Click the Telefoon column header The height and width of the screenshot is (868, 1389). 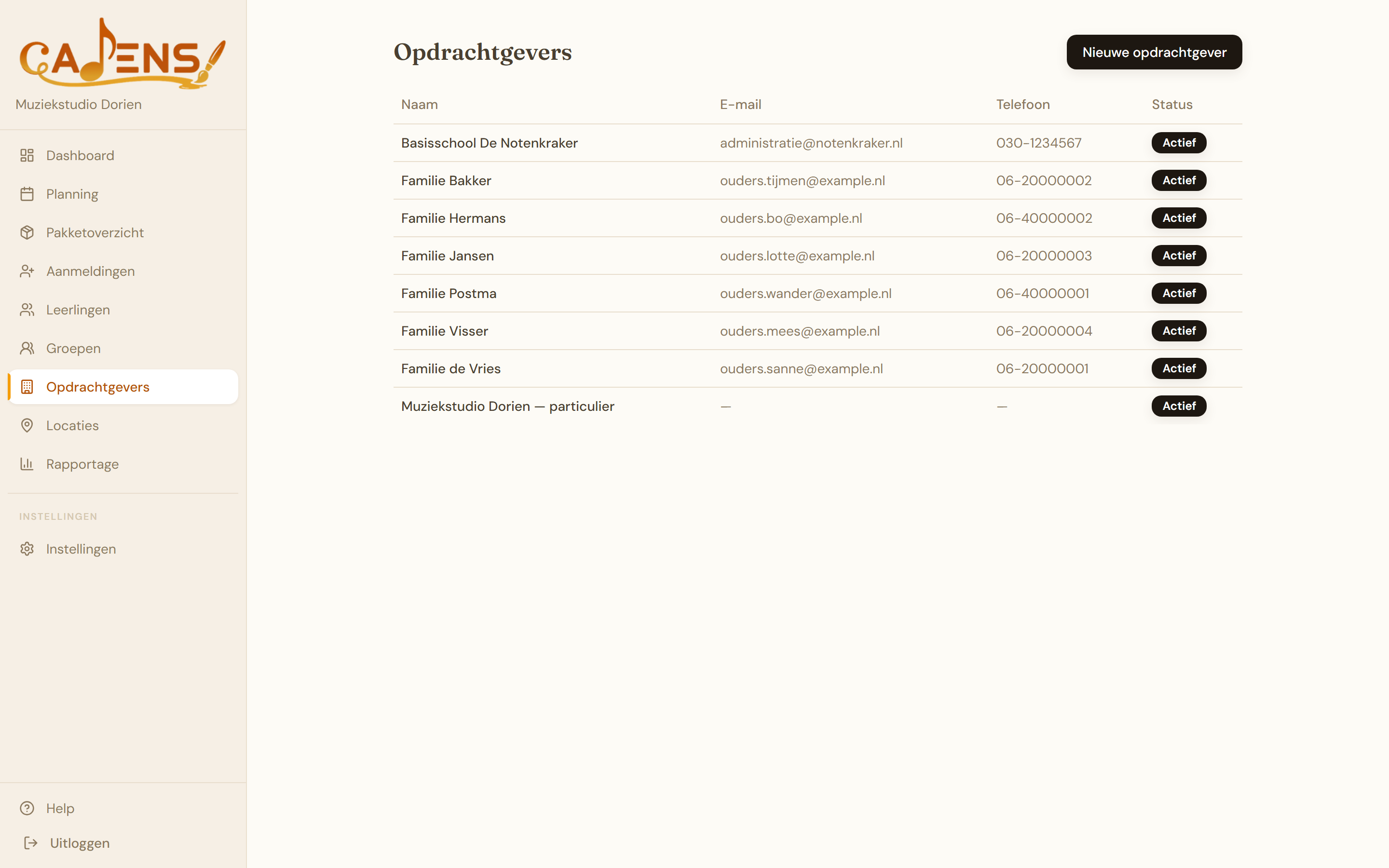[1023, 105]
